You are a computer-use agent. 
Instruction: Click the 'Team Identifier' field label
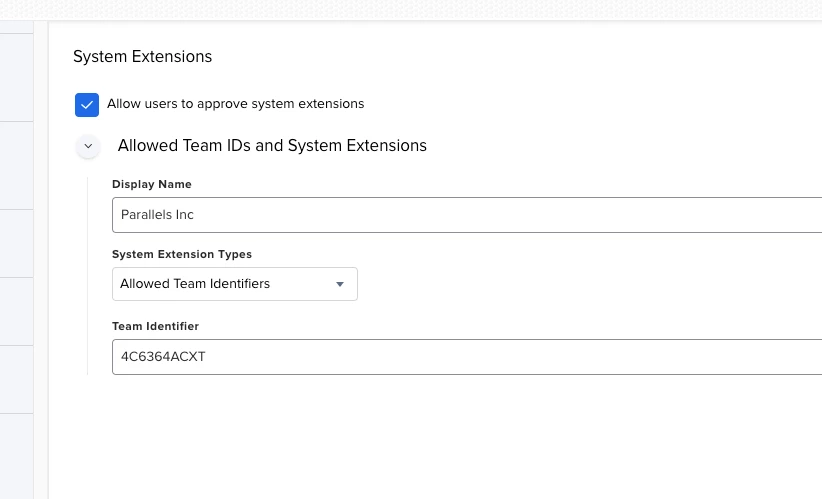click(155, 326)
